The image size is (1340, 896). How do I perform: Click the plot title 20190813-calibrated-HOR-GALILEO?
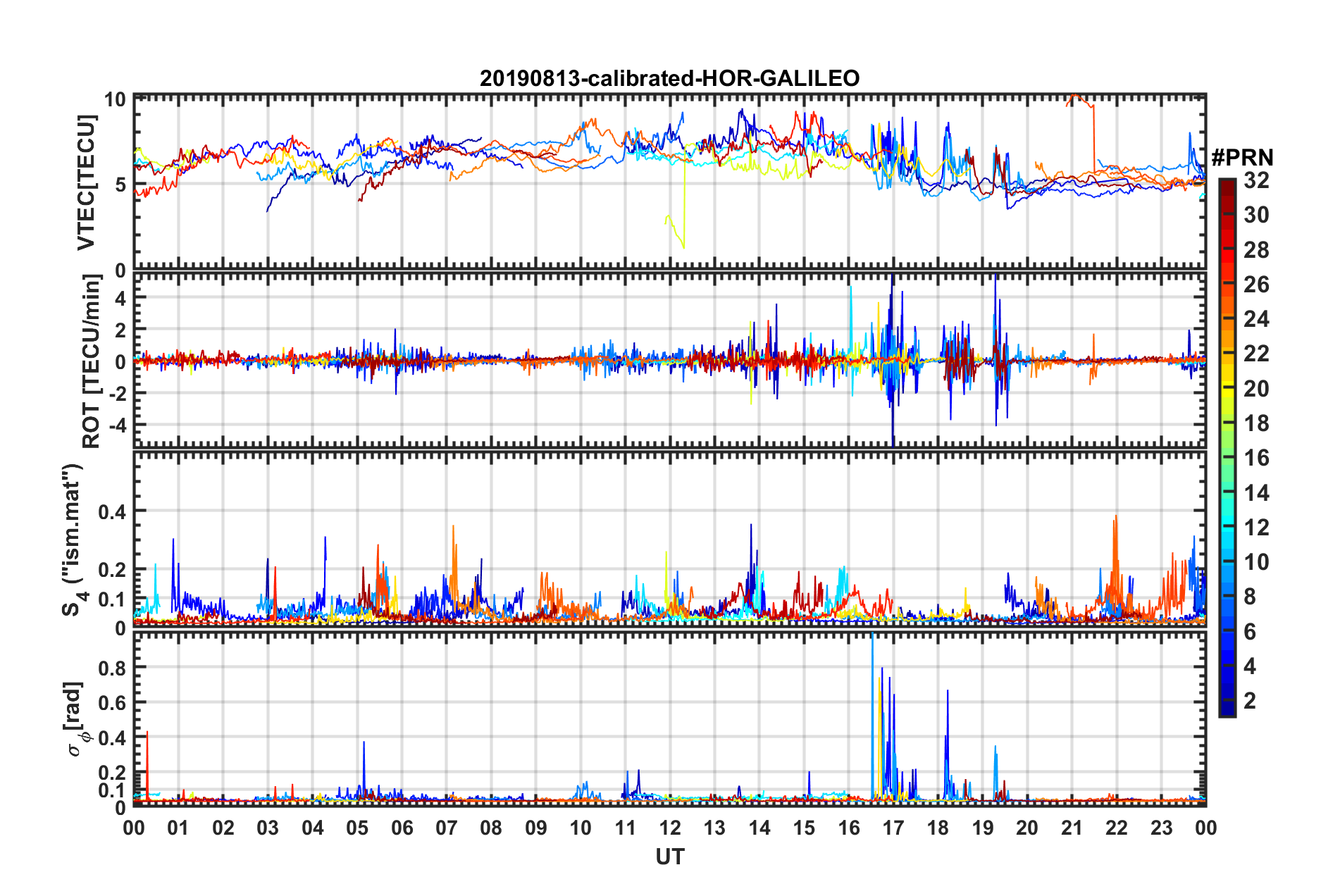pos(669,77)
